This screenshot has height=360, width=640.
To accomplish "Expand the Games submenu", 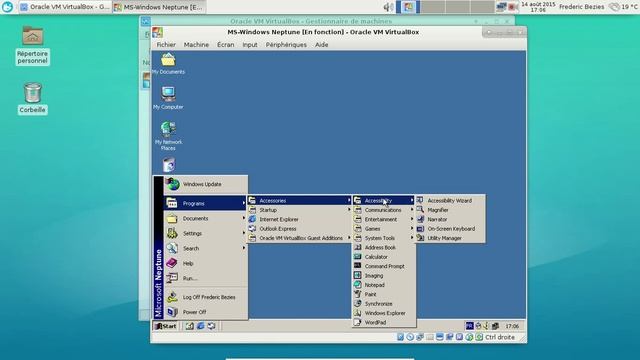I will [384, 229].
